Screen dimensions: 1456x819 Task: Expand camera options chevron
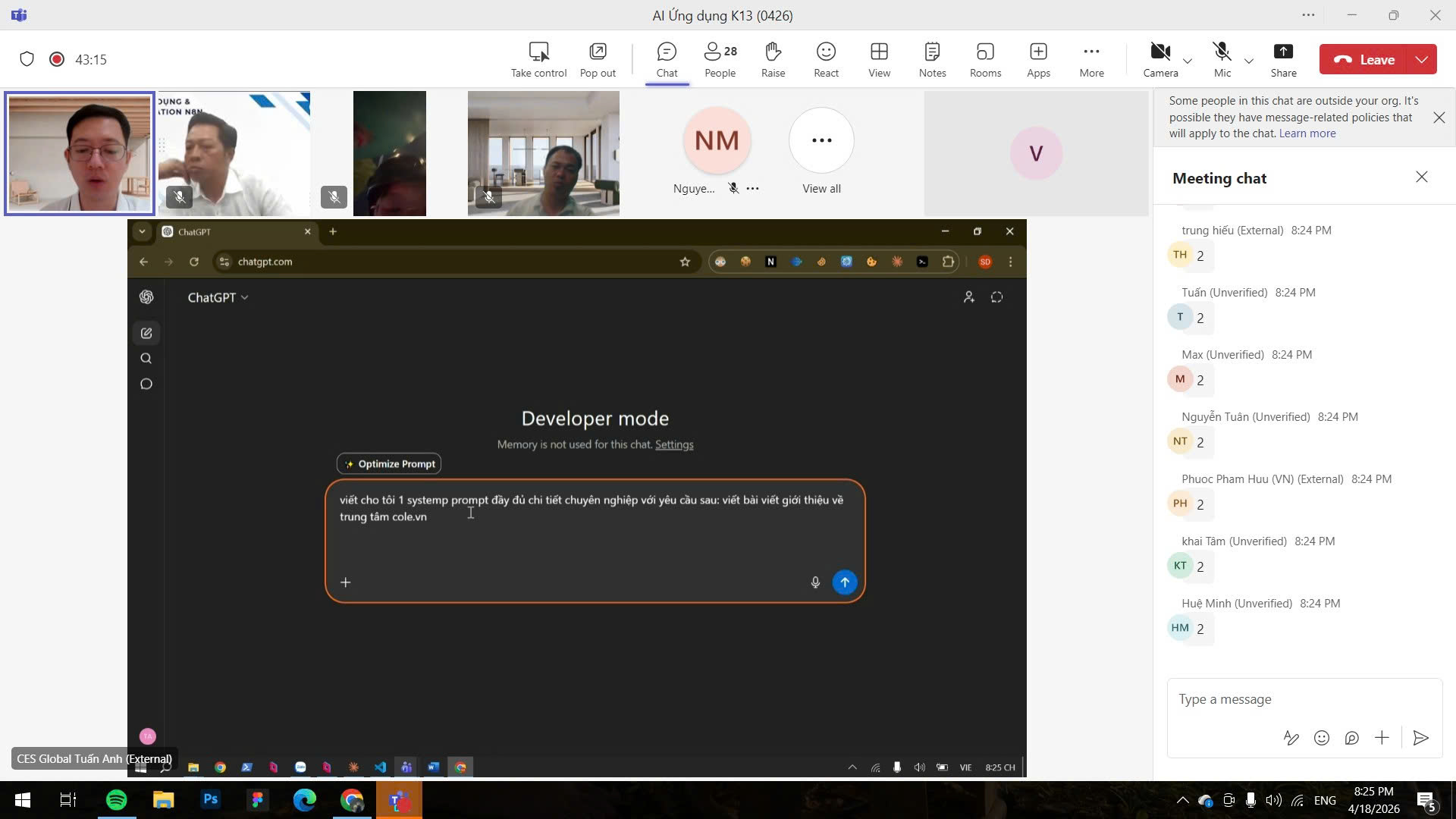[1188, 61]
